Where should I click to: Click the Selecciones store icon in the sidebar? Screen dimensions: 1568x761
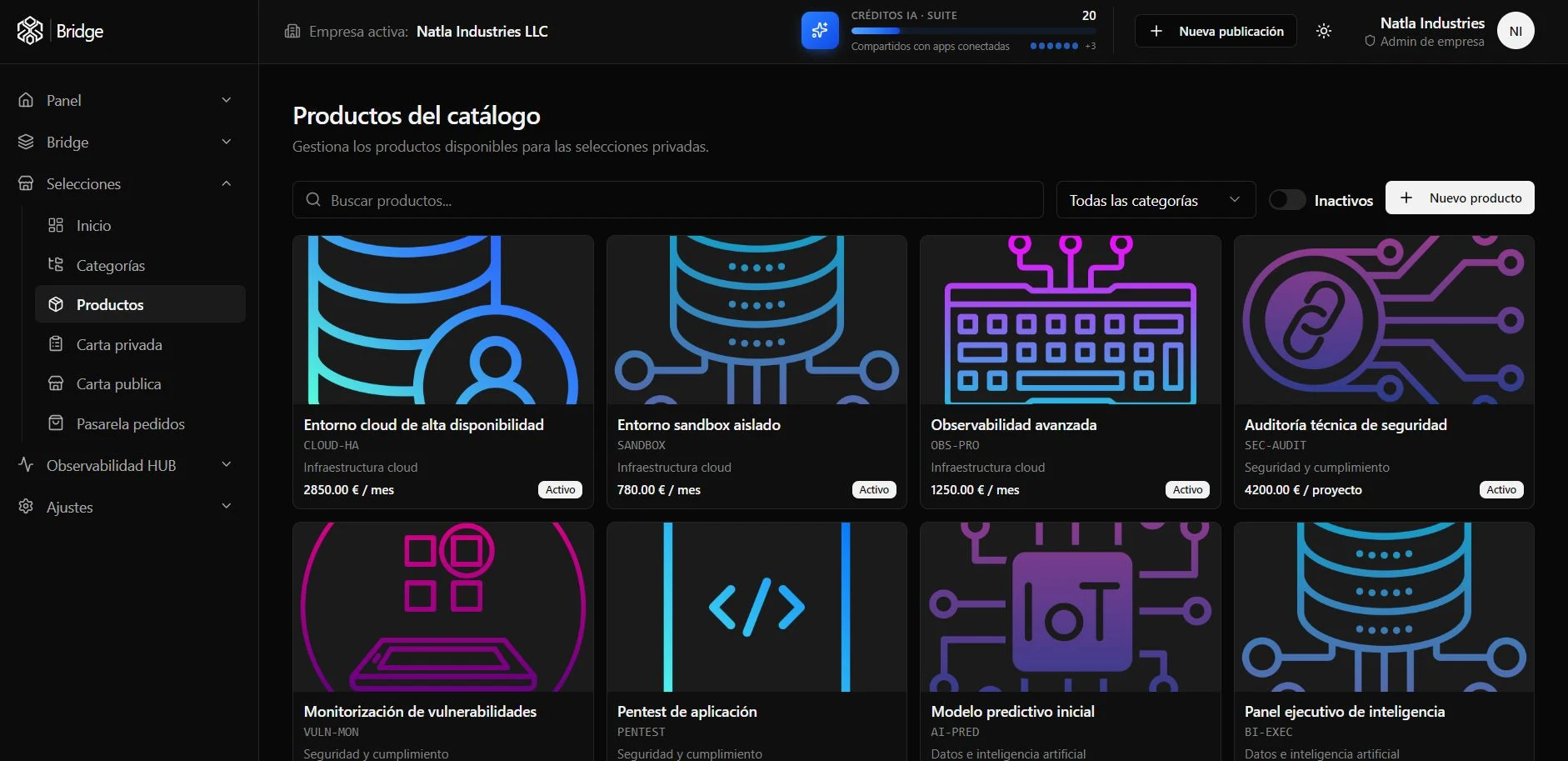(26, 183)
